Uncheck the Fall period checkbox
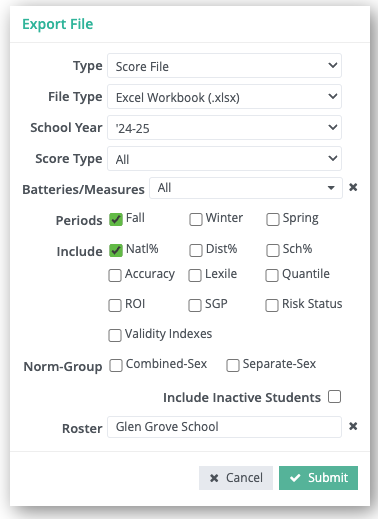The image size is (378, 519). tap(116, 220)
